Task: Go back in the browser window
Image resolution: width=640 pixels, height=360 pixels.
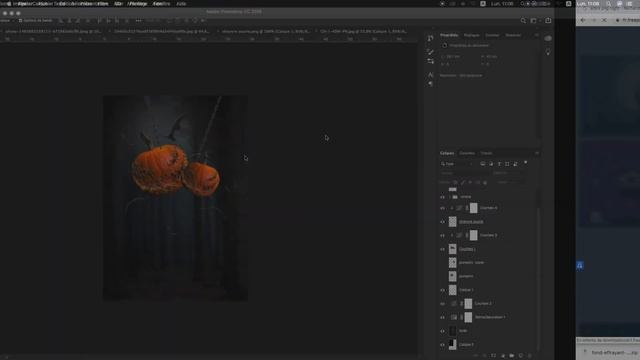Action: (583, 20)
